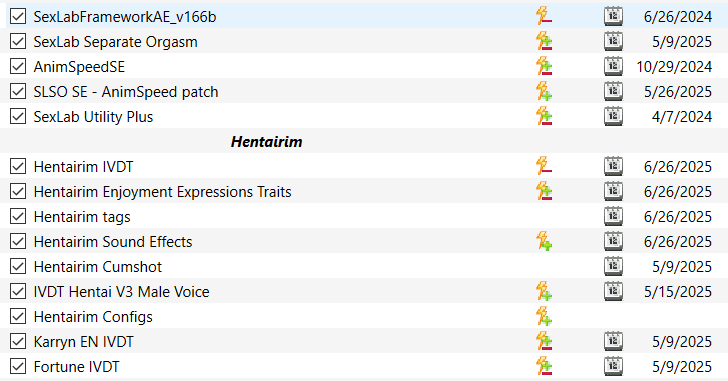The width and height of the screenshot is (728, 381).
Task: Select Hentairim Enjoyment Expressions Traits mod name
Action: pos(162,192)
